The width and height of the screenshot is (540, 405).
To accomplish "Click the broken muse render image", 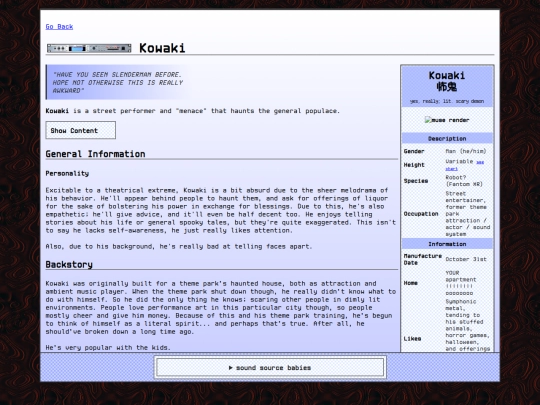I will 447,120.
